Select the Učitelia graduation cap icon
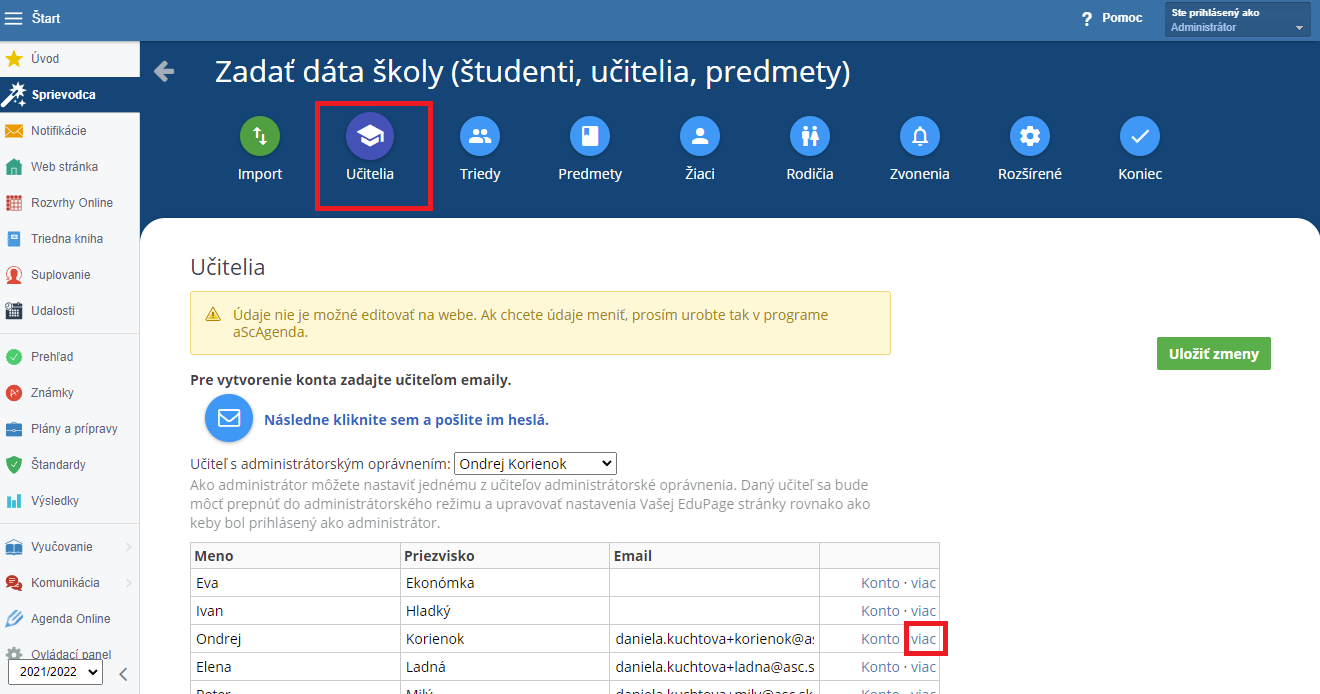 point(370,136)
